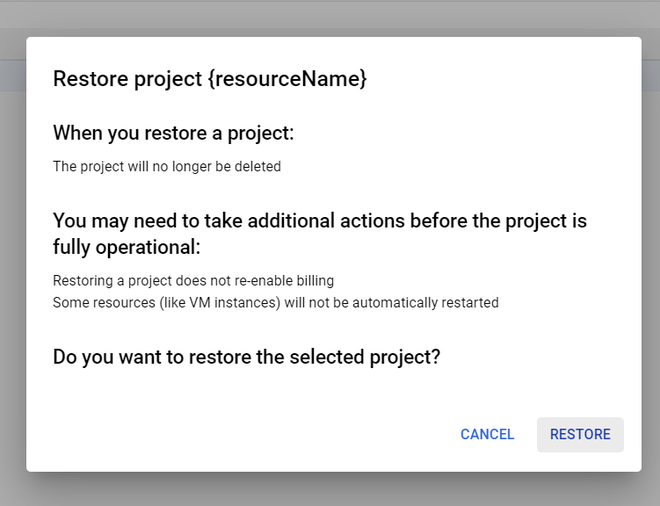This screenshot has width=660, height=506.
Task: Click the 'You may need to take additional actions' heading
Action: [319, 220]
